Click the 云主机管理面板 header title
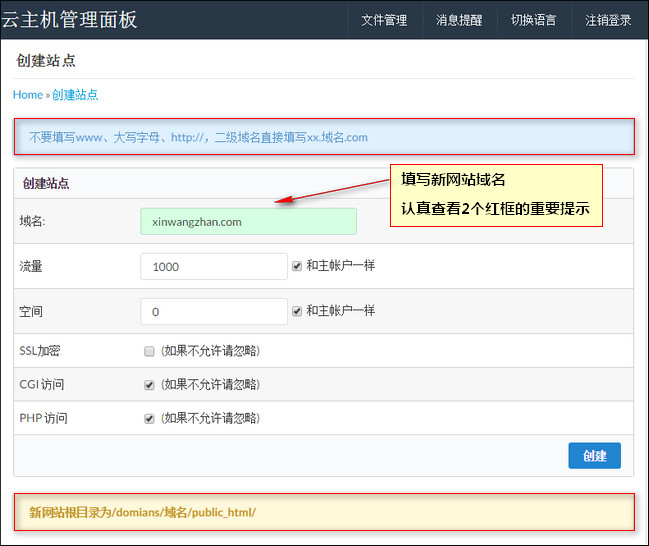 point(69,19)
